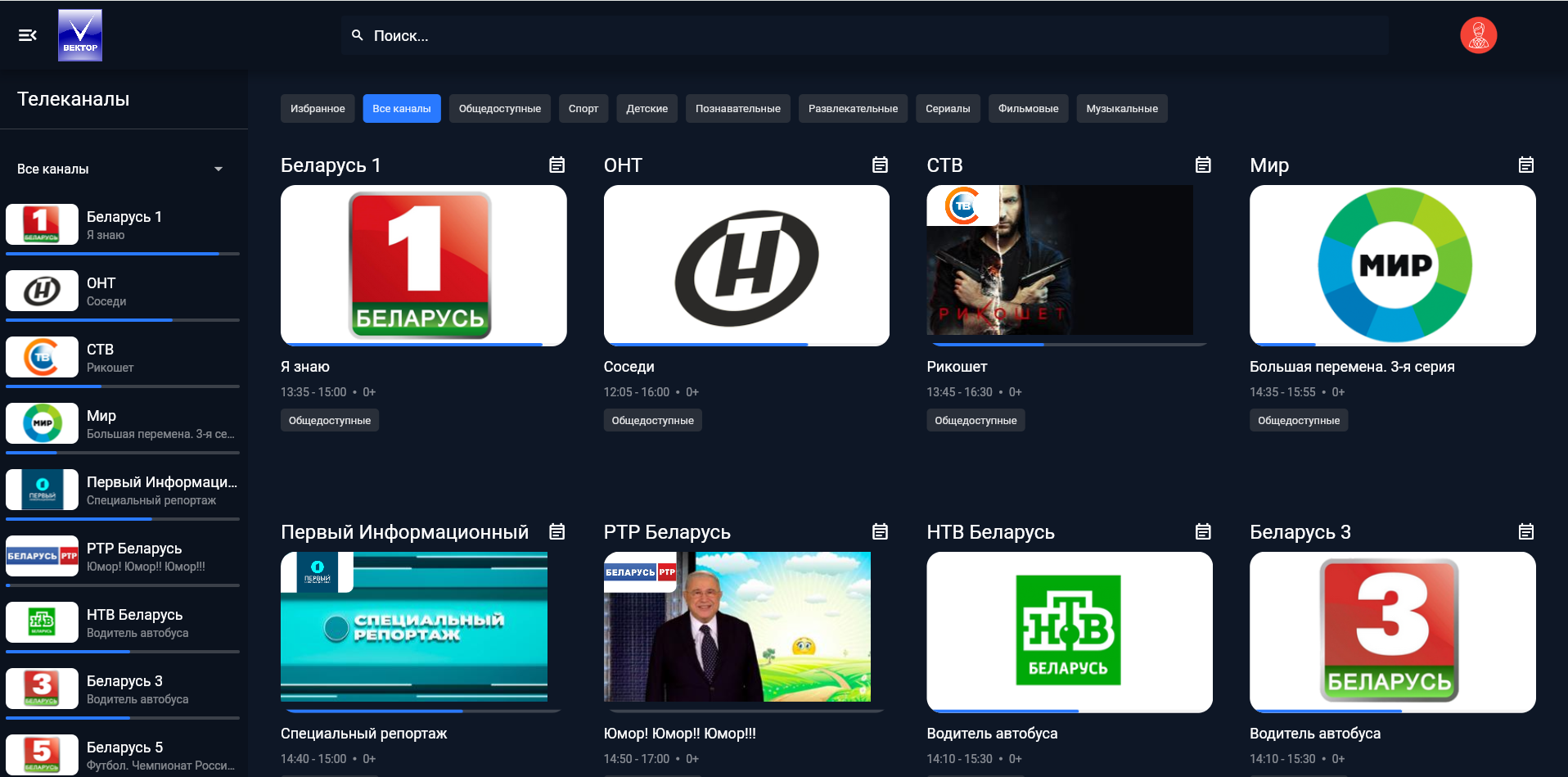
Task: Switch to Избранное filter
Action: click(318, 108)
